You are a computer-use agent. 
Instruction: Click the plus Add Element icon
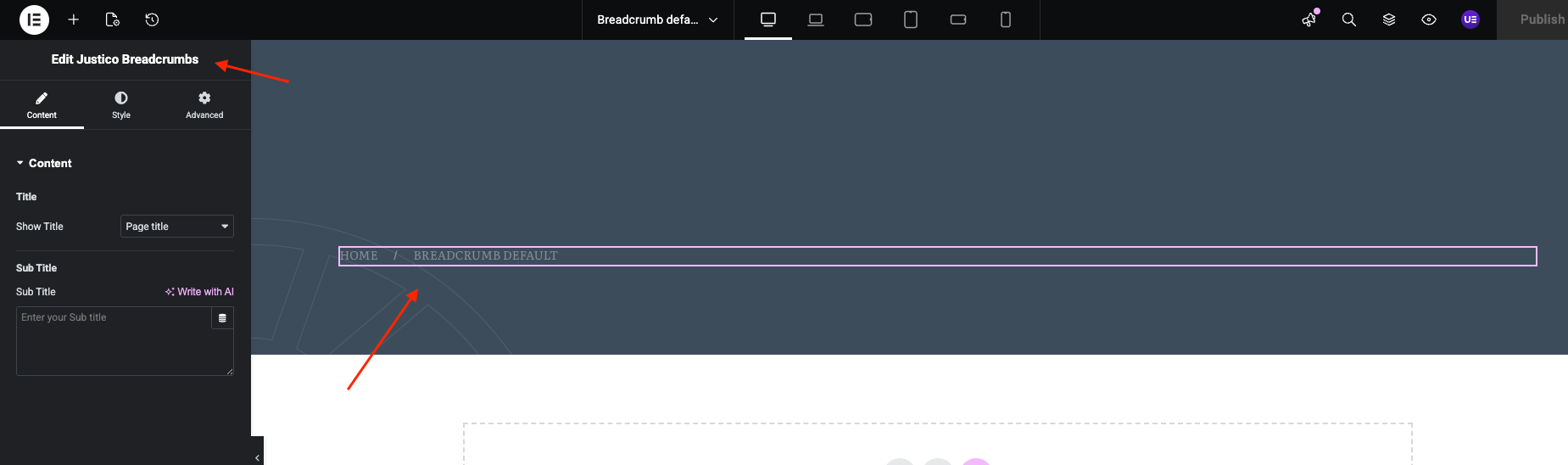pos(74,20)
